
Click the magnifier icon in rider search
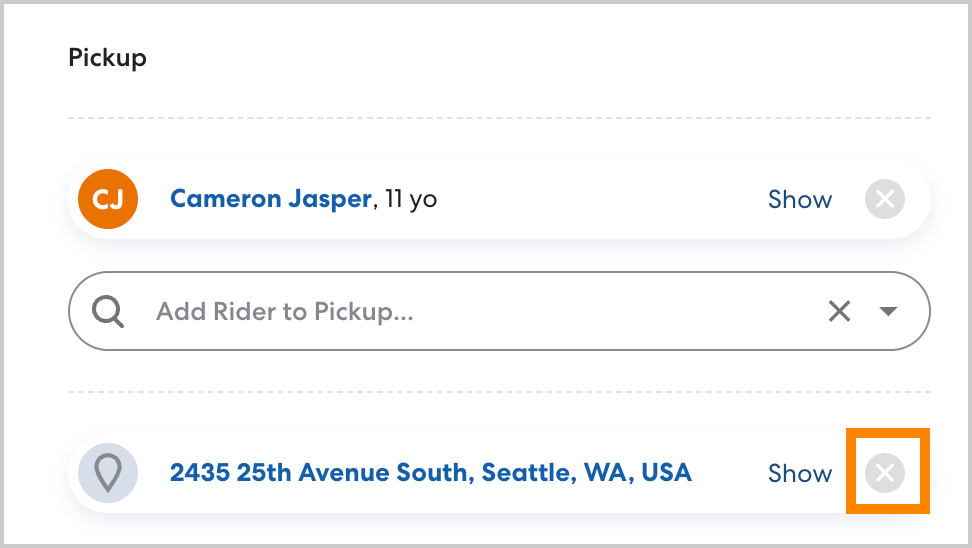(108, 312)
